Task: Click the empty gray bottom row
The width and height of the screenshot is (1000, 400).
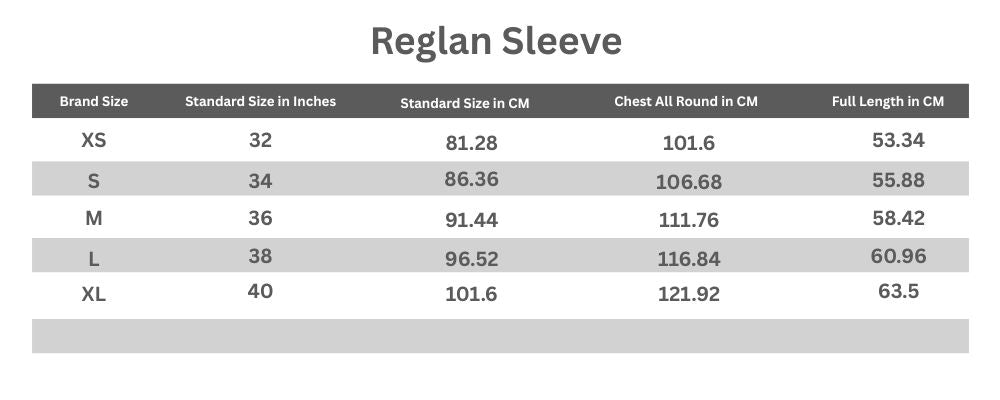Action: pos(500,336)
